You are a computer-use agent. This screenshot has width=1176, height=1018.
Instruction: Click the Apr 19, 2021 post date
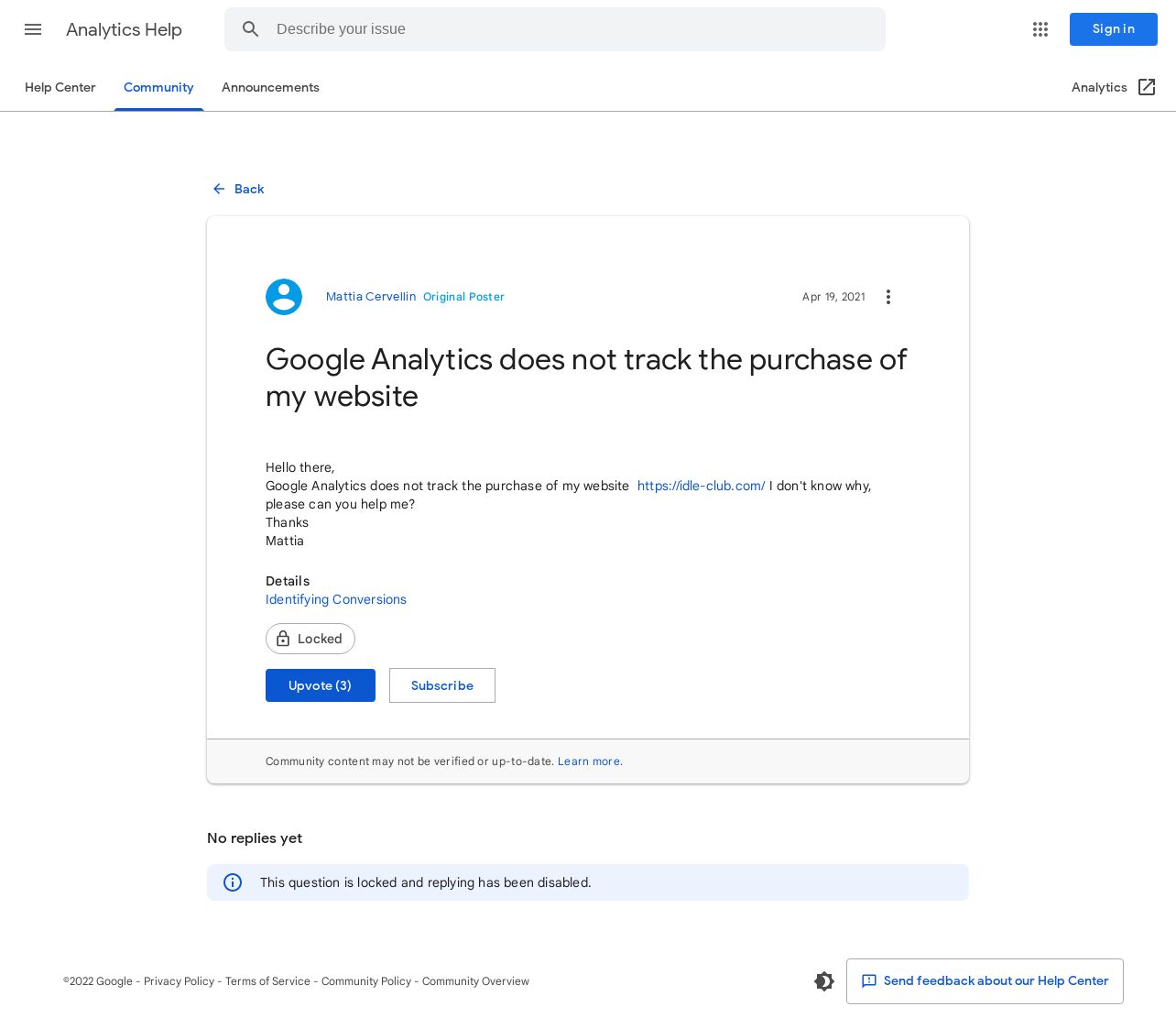pos(833,297)
